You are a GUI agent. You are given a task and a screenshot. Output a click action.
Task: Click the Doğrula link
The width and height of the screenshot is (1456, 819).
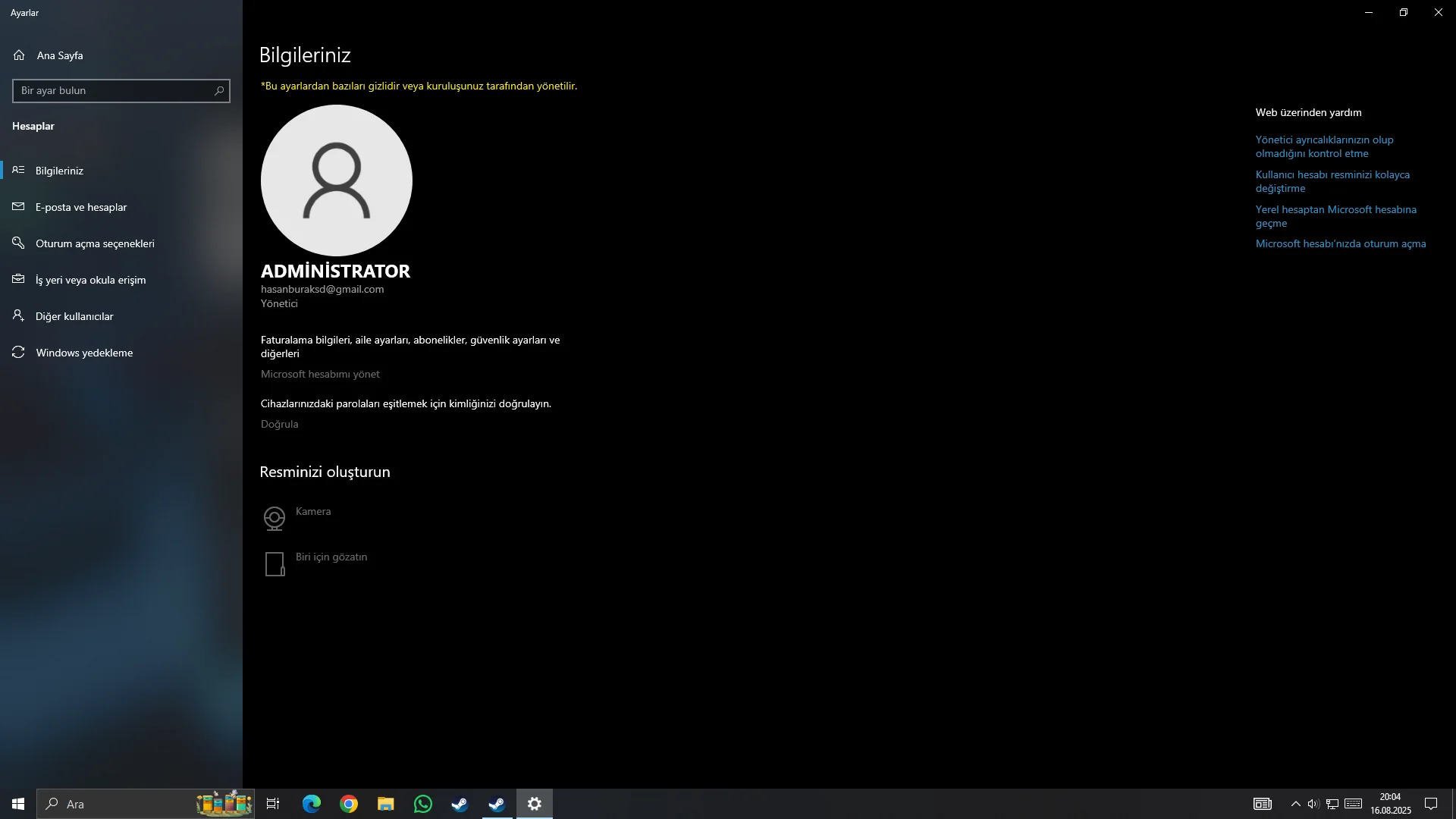pyautogui.click(x=279, y=424)
